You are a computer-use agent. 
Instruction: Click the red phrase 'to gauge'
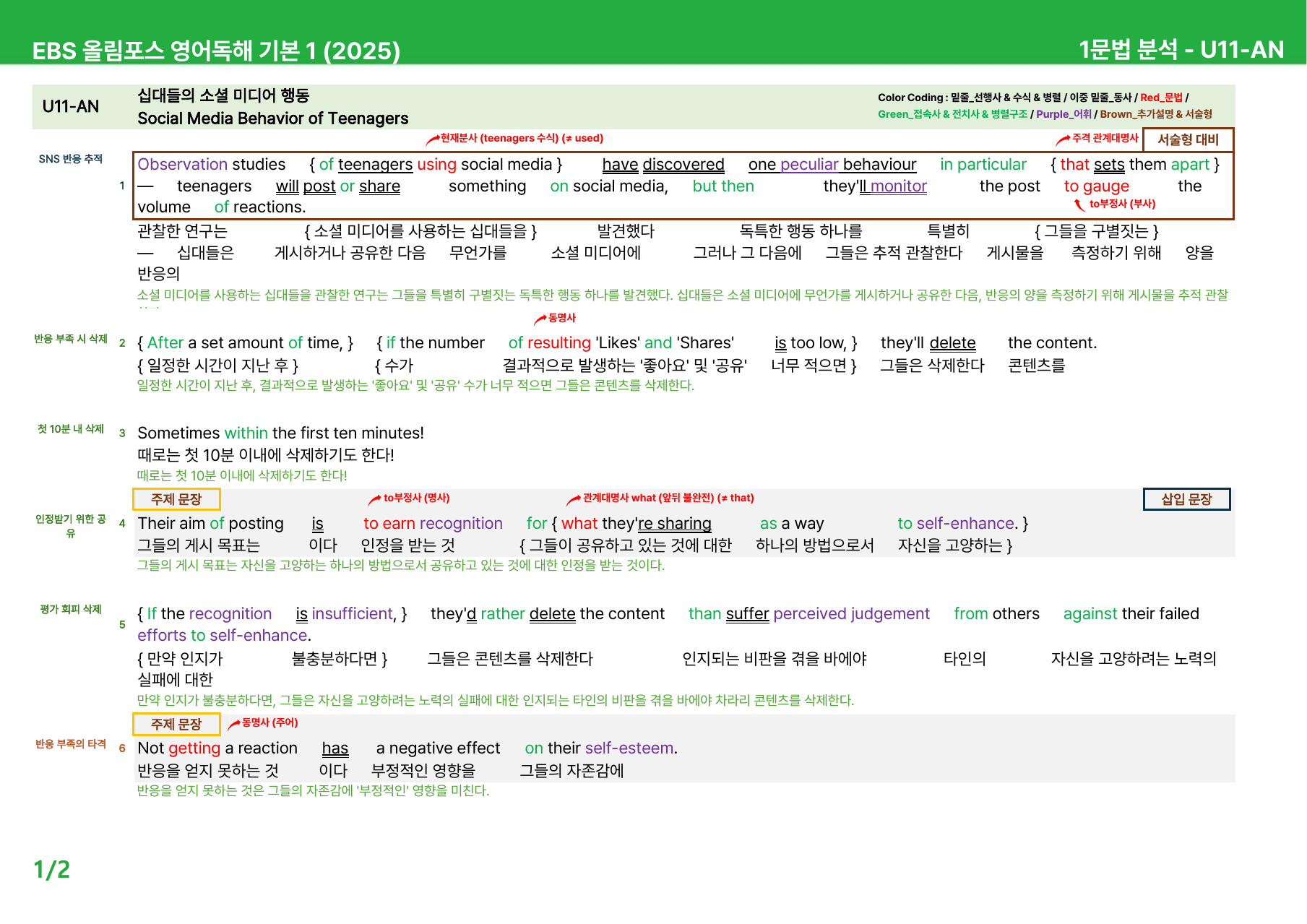point(1096,186)
